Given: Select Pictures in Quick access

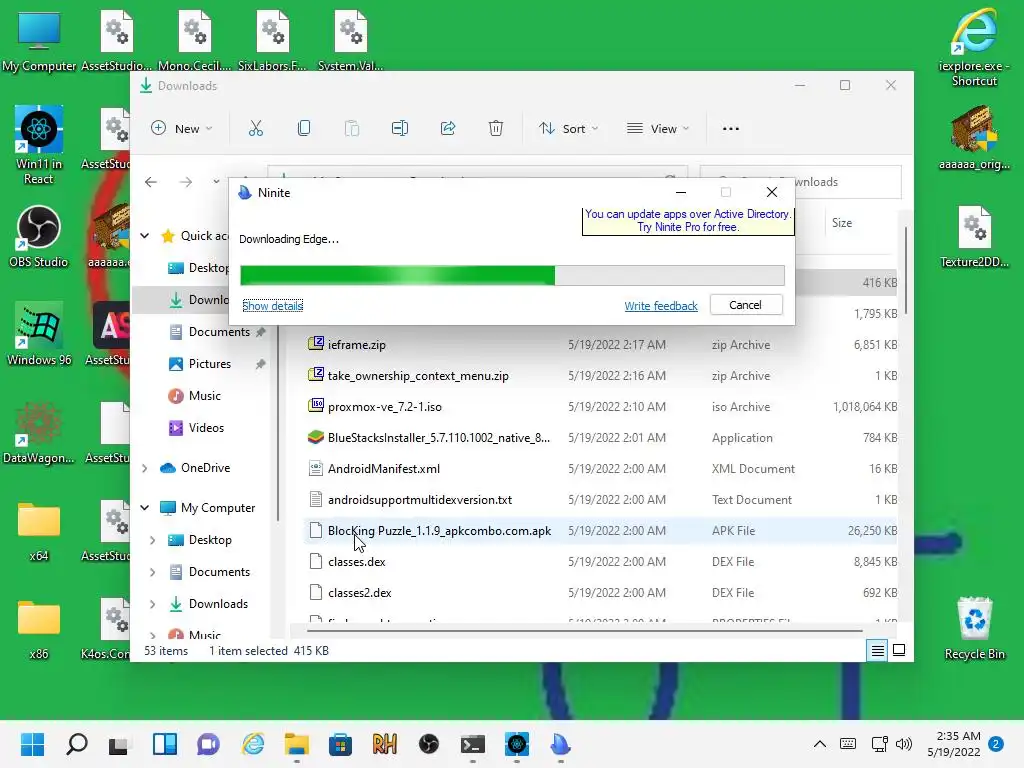Looking at the screenshot, I should coord(209,364).
